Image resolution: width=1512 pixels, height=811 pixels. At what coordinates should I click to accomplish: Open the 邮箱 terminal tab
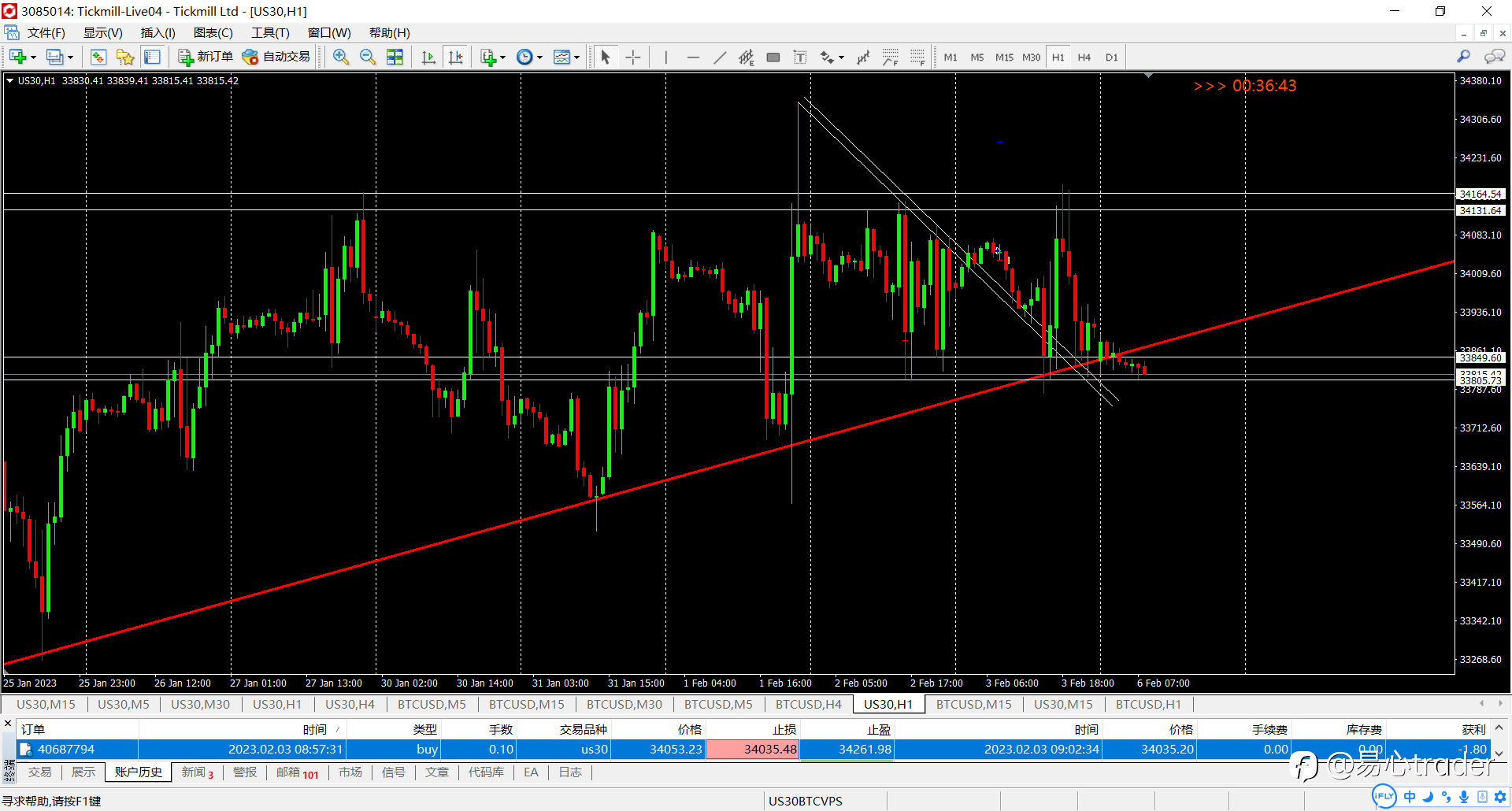coord(297,772)
